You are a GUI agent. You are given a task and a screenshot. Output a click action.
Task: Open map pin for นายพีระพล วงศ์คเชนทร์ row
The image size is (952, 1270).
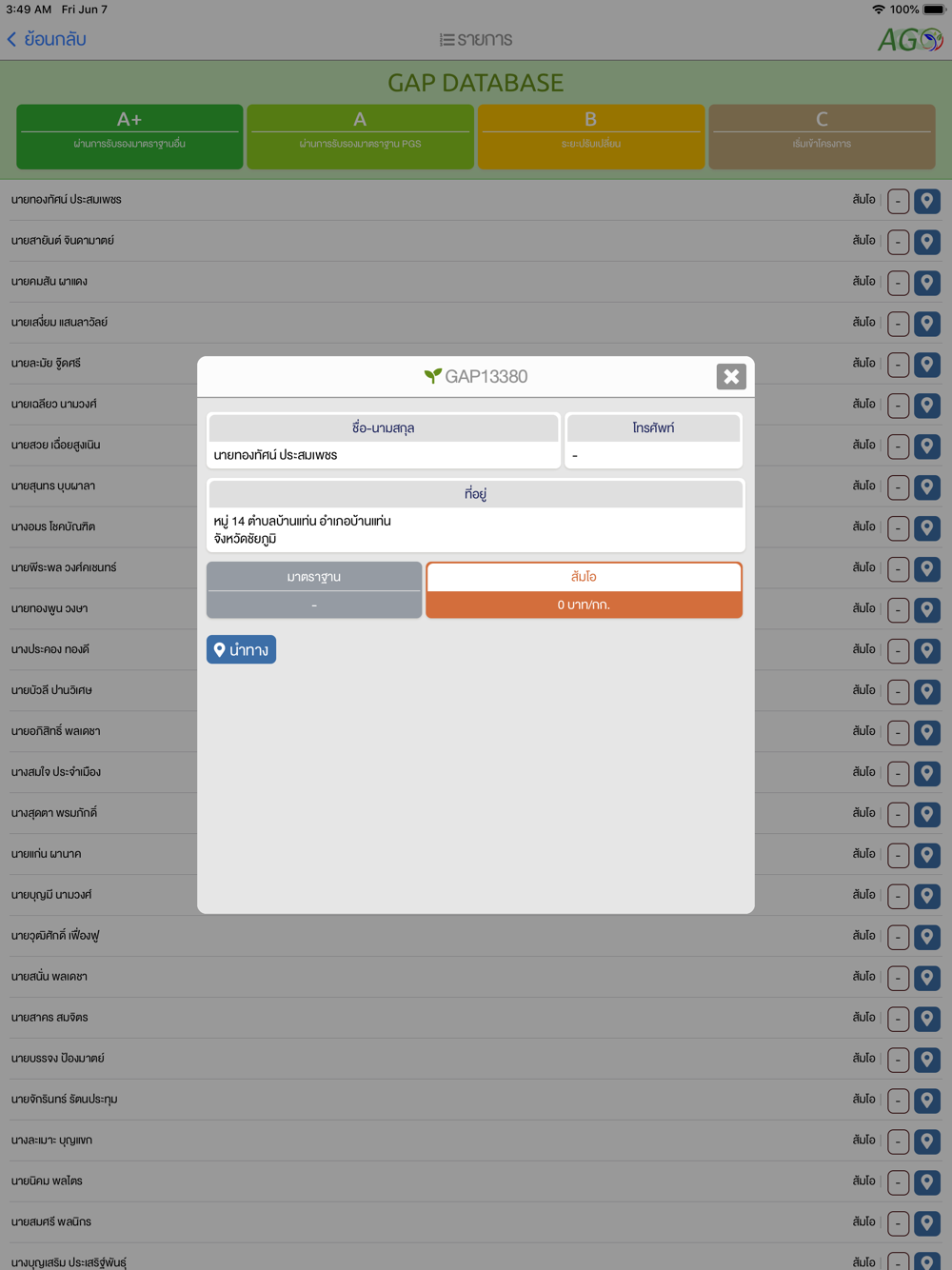click(927, 569)
